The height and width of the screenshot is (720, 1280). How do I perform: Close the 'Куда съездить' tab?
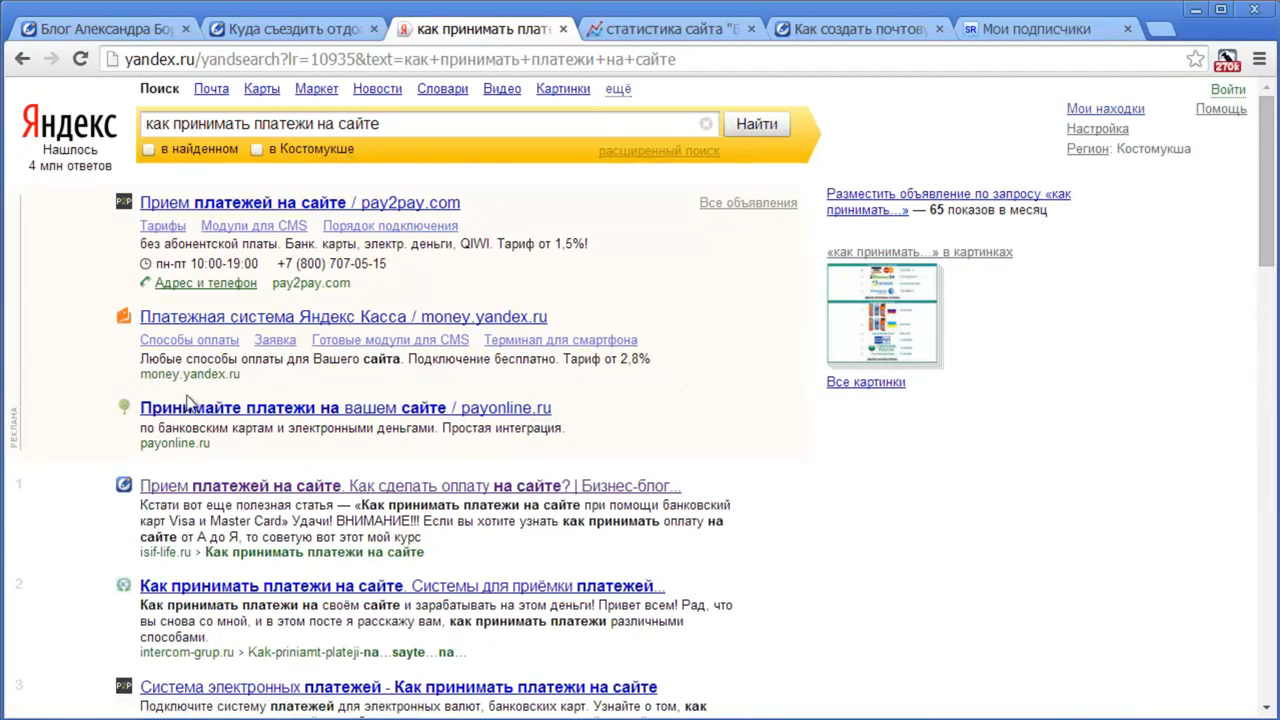(x=375, y=29)
